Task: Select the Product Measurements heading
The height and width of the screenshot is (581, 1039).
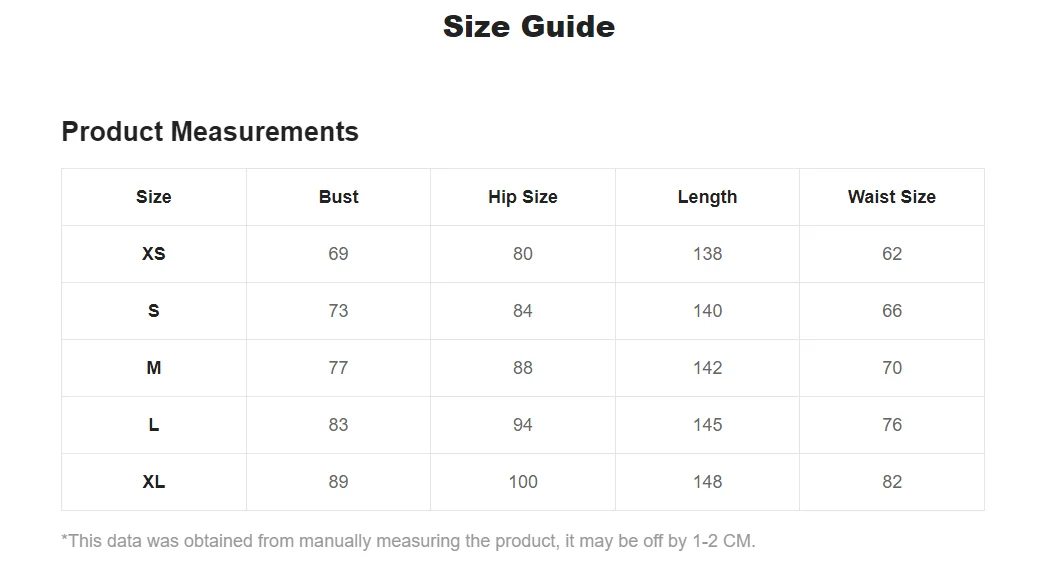Action: 210,132
